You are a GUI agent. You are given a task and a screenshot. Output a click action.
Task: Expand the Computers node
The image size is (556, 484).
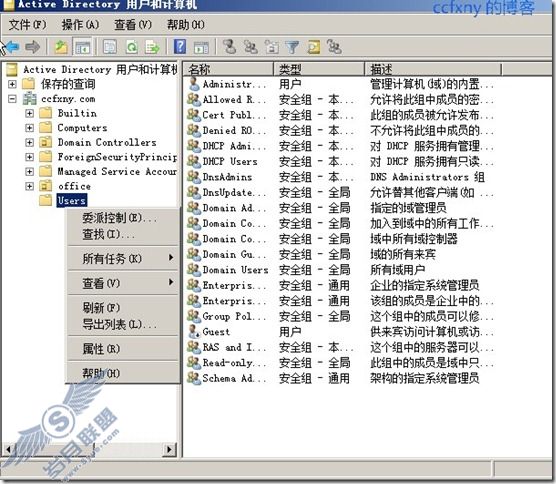30,128
